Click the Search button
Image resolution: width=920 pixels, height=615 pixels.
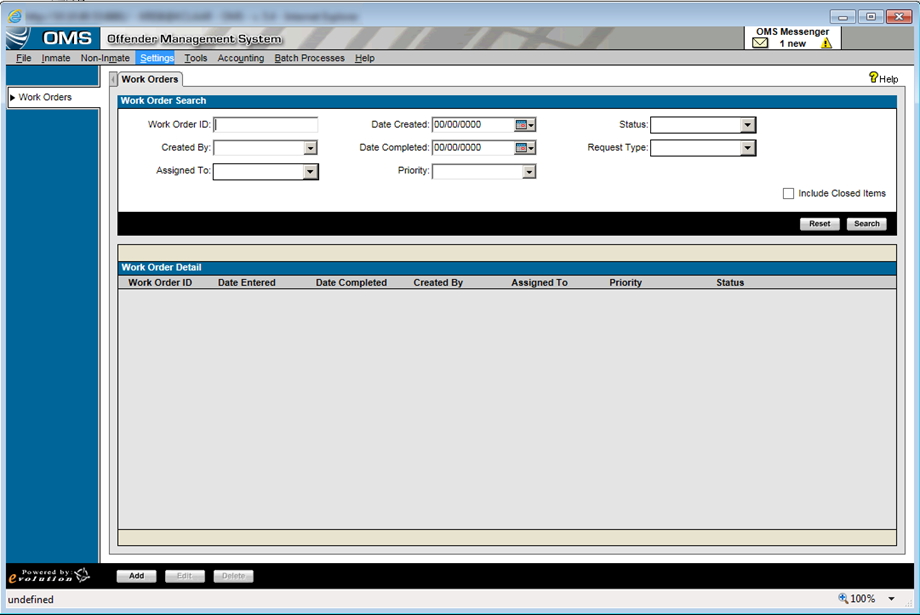click(866, 224)
